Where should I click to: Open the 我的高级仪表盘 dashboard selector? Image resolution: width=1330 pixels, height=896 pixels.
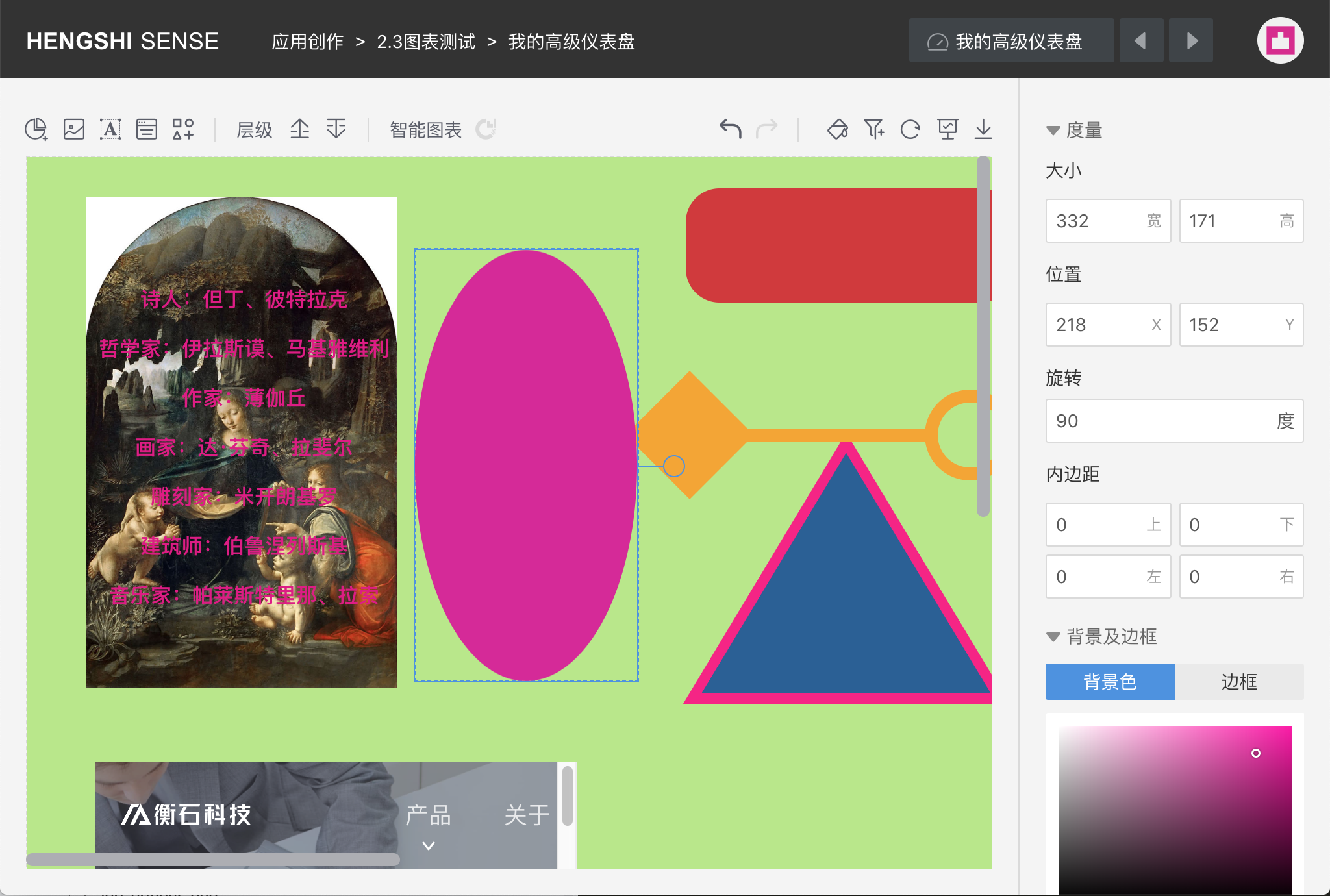pyautogui.click(x=1011, y=41)
